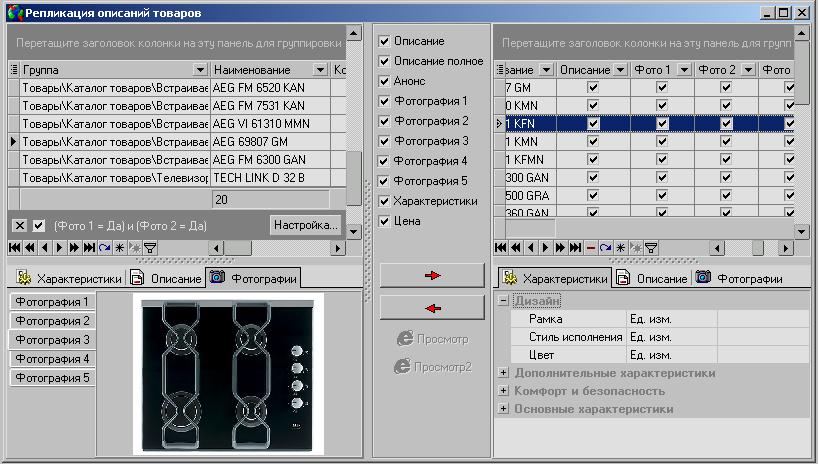Show Фотография 4 in the photo viewer
Viewport: 818px width, 464px height.
click(52, 359)
